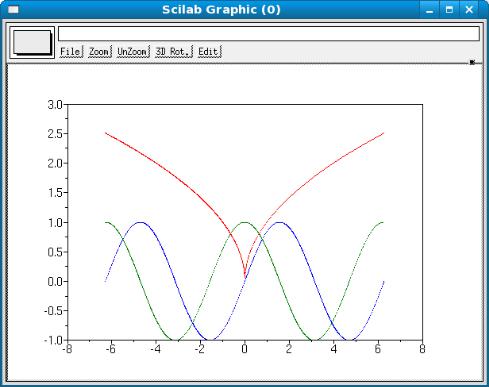The width and height of the screenshot is (489, 387).
Task: Click the y-axis label 3.0
Action: [55, 105]
